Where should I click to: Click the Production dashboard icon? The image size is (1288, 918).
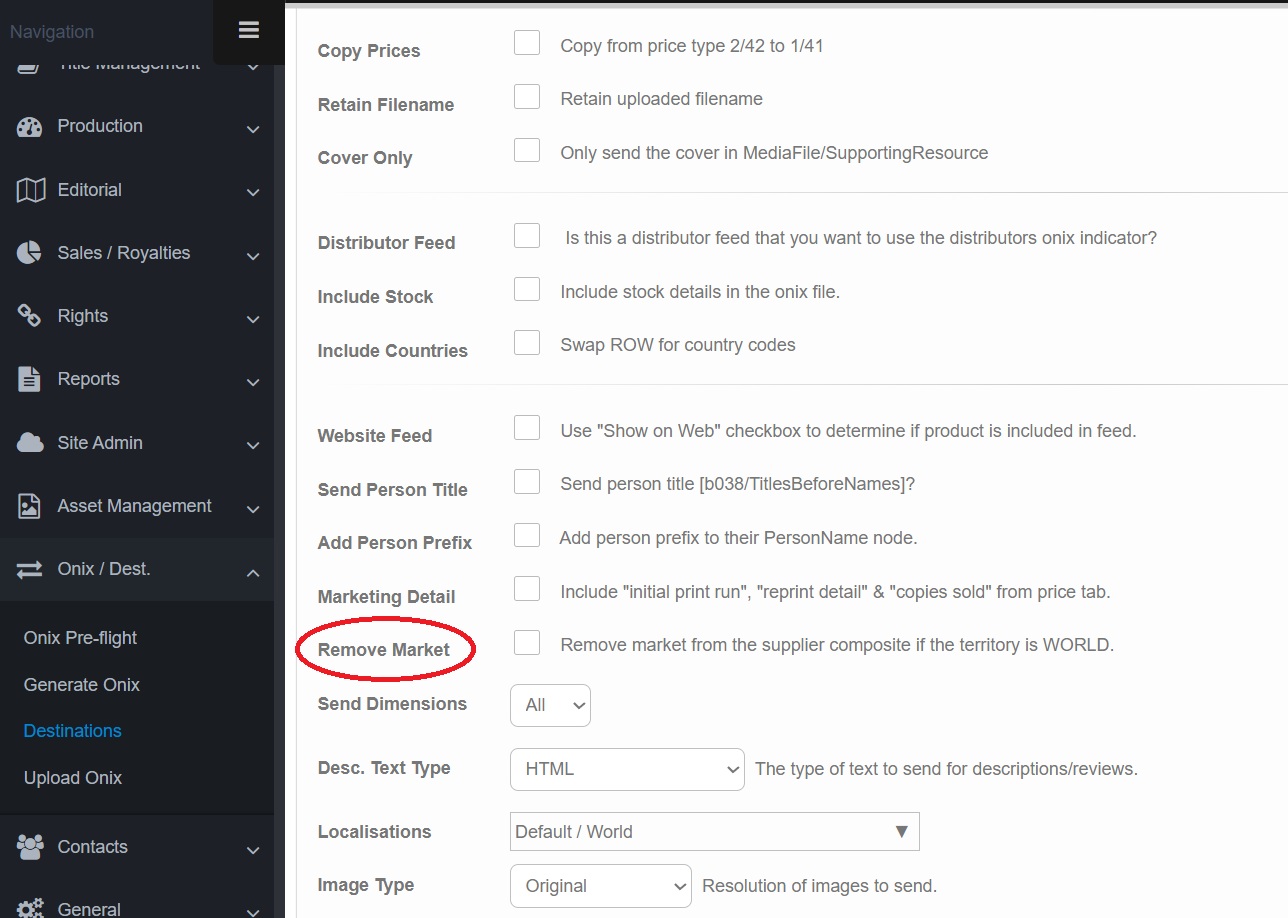coord(30,127)
